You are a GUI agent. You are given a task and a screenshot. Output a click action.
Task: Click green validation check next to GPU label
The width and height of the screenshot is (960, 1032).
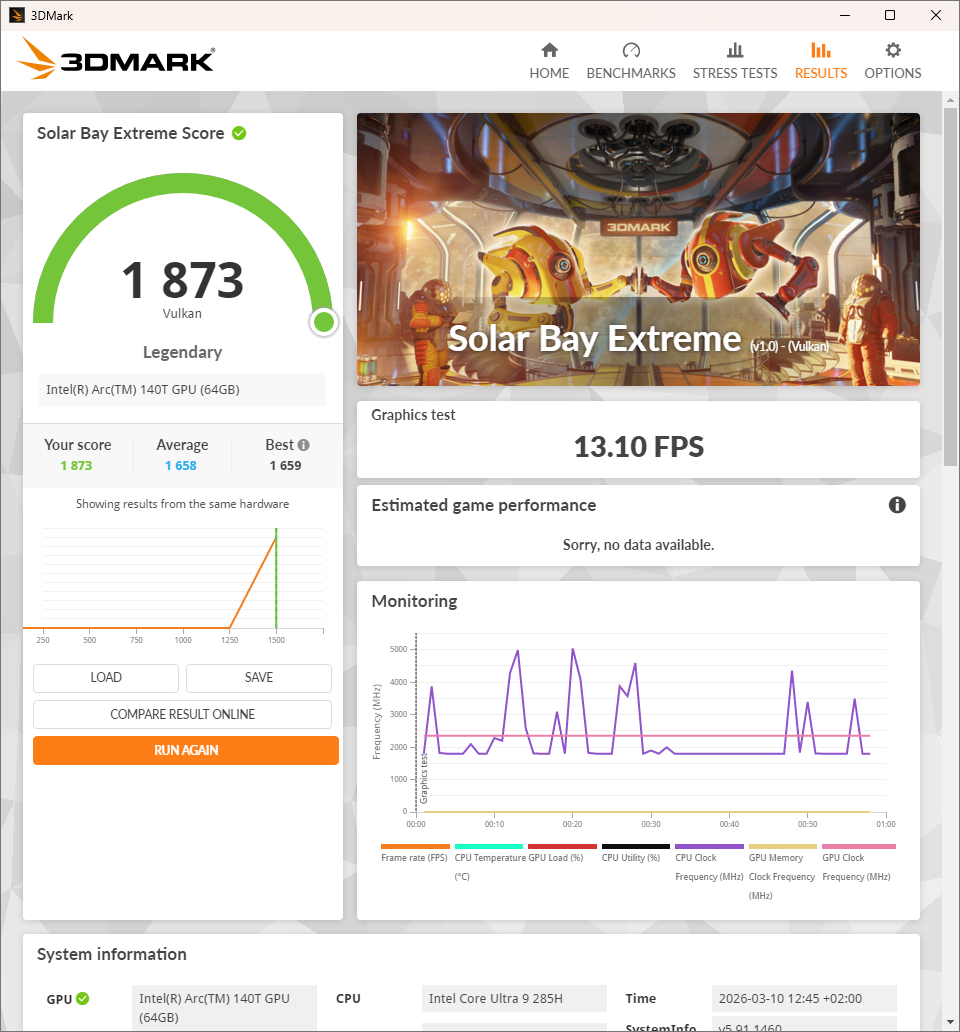[83, 998]
